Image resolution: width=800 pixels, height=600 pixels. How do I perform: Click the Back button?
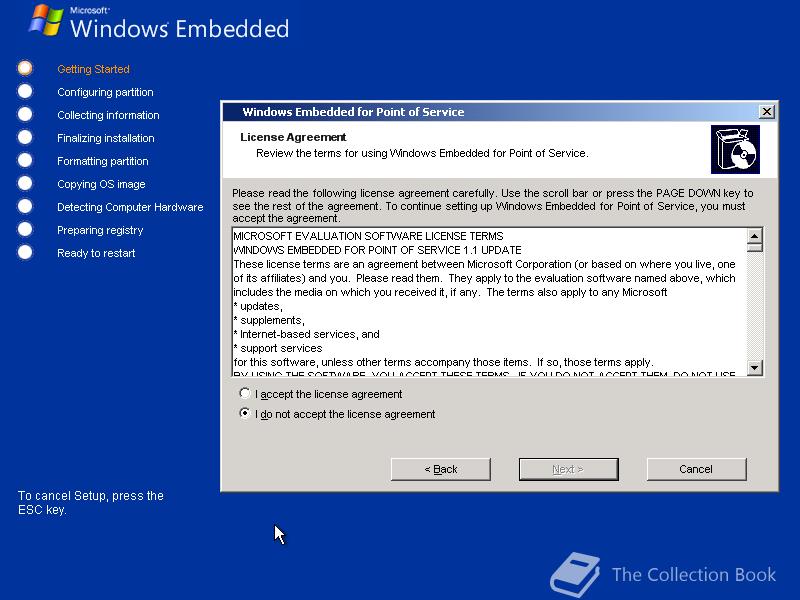pos(441,469)
